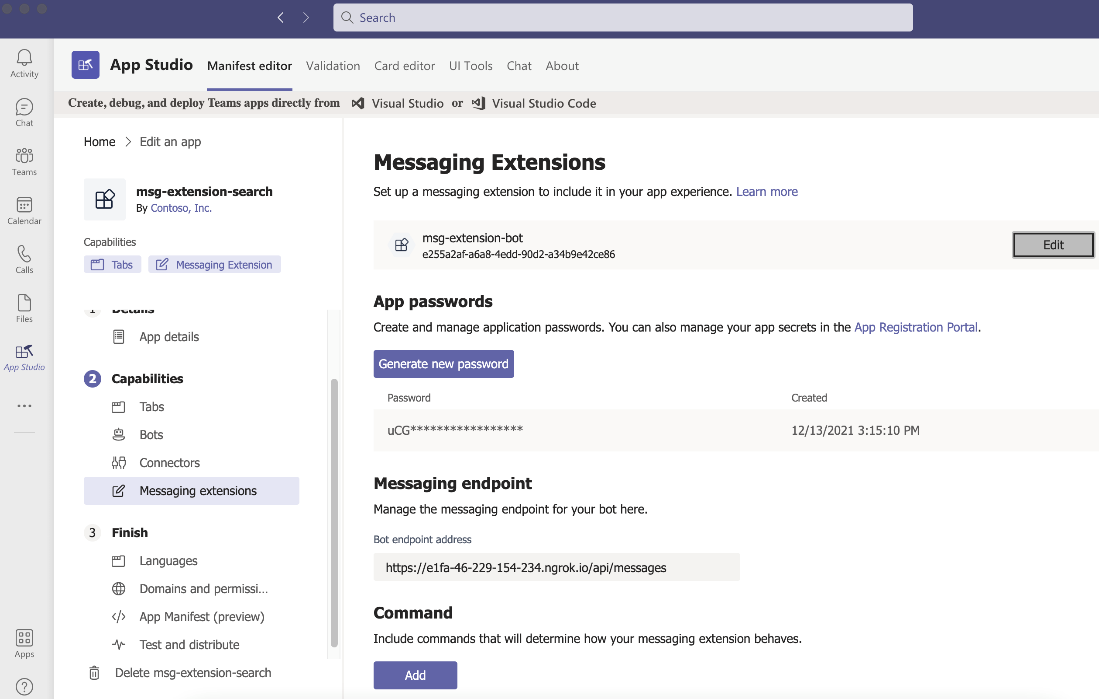Open the Learn more link
This screenshot has height=699, width=1099.
point(767,192)
